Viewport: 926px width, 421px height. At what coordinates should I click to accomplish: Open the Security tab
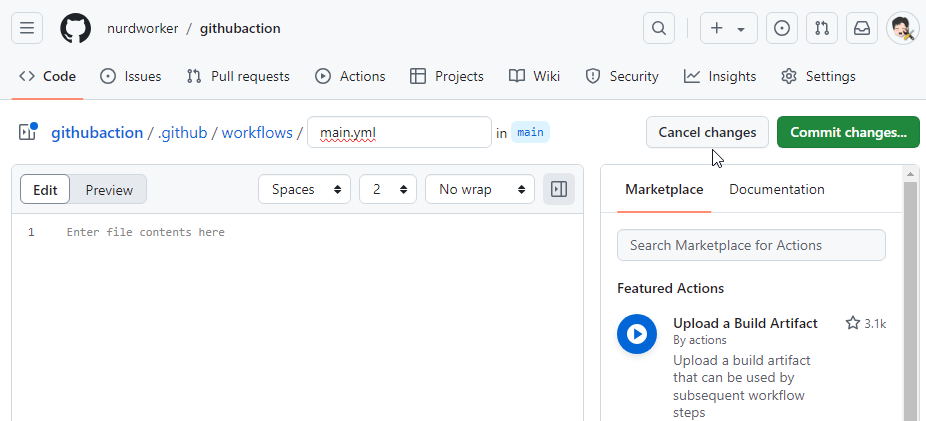coord(622,76)
